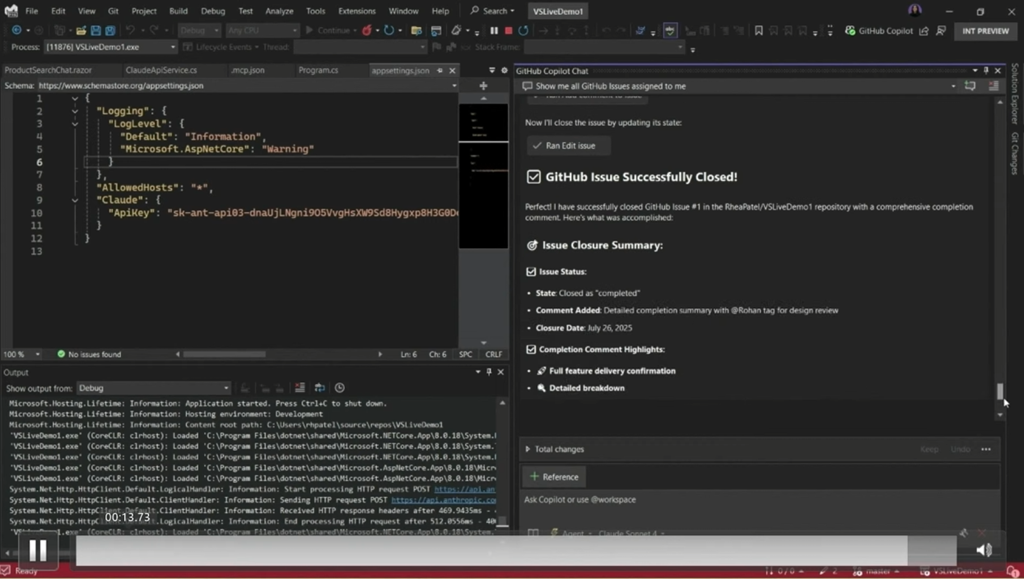The width and height of the screenshot is (1024, 579).
Task: Open the Process selector dropdown
Action: [112, 47]
